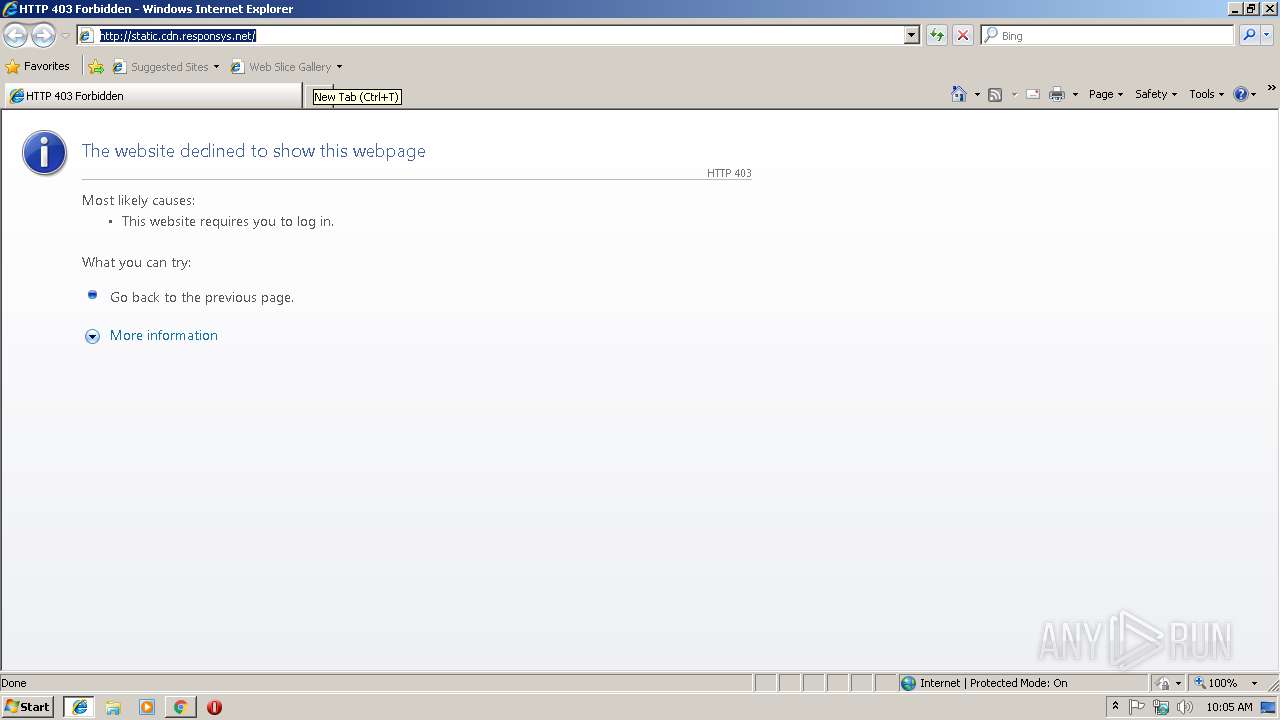Expand the More information section
This screenshot has width=1280, height=720.
(x=92, y=337)
